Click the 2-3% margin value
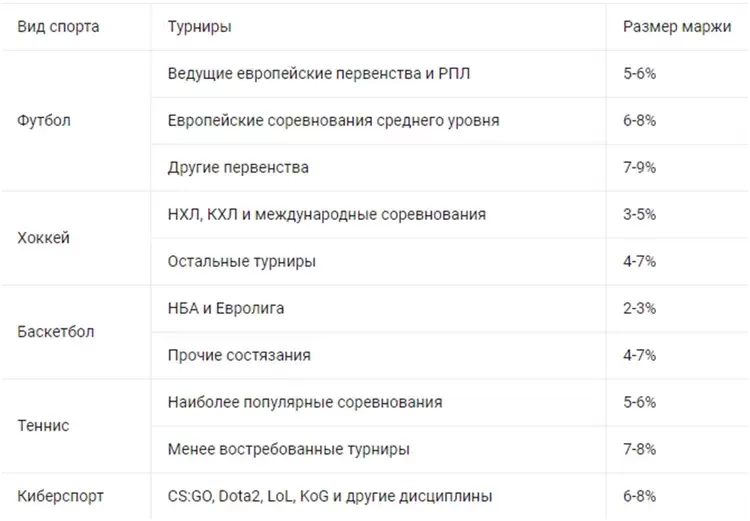The width and height of the screenshot is (750, 521). [640, 308]
